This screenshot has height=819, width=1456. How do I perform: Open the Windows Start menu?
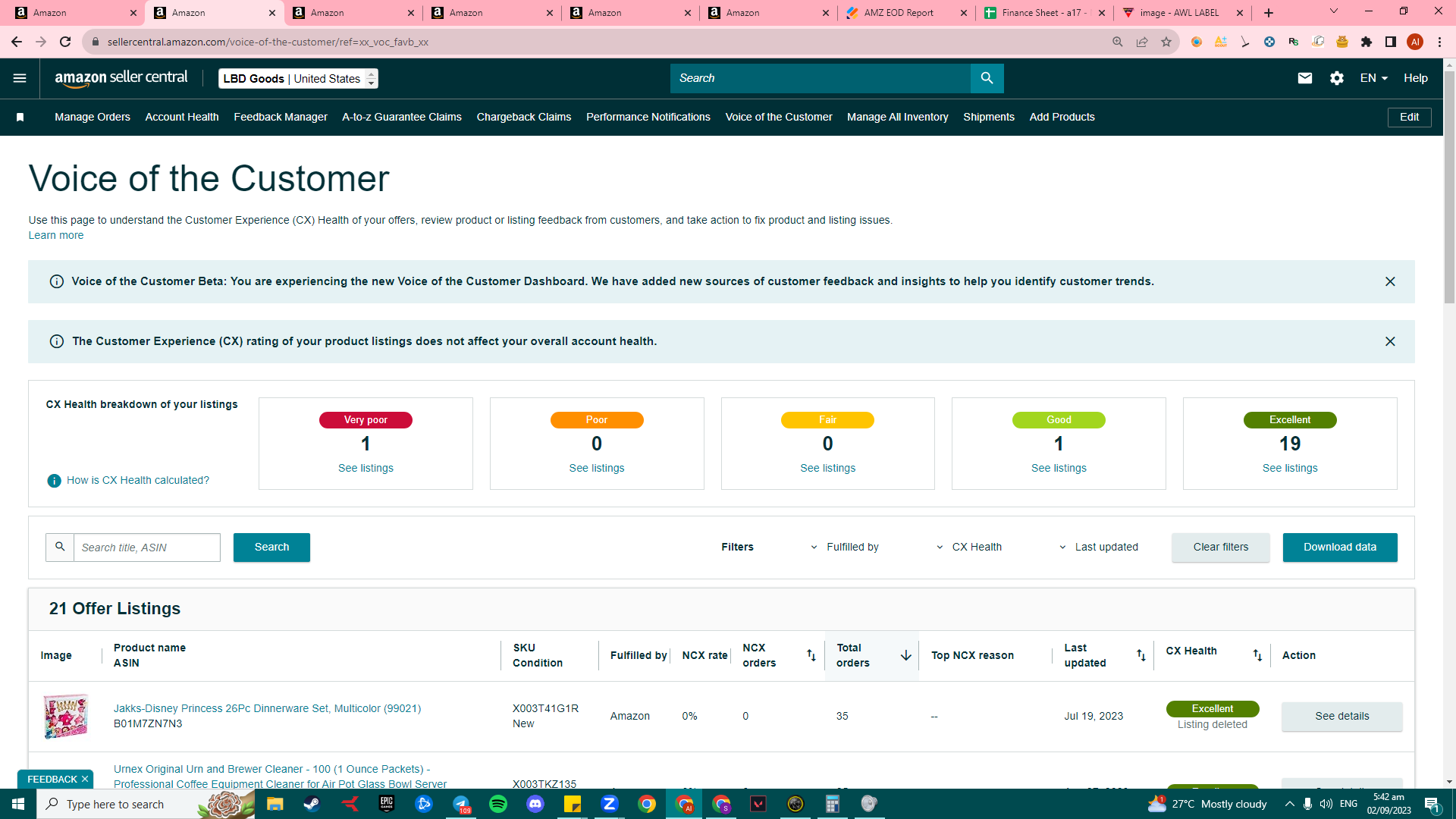point(18,804)
